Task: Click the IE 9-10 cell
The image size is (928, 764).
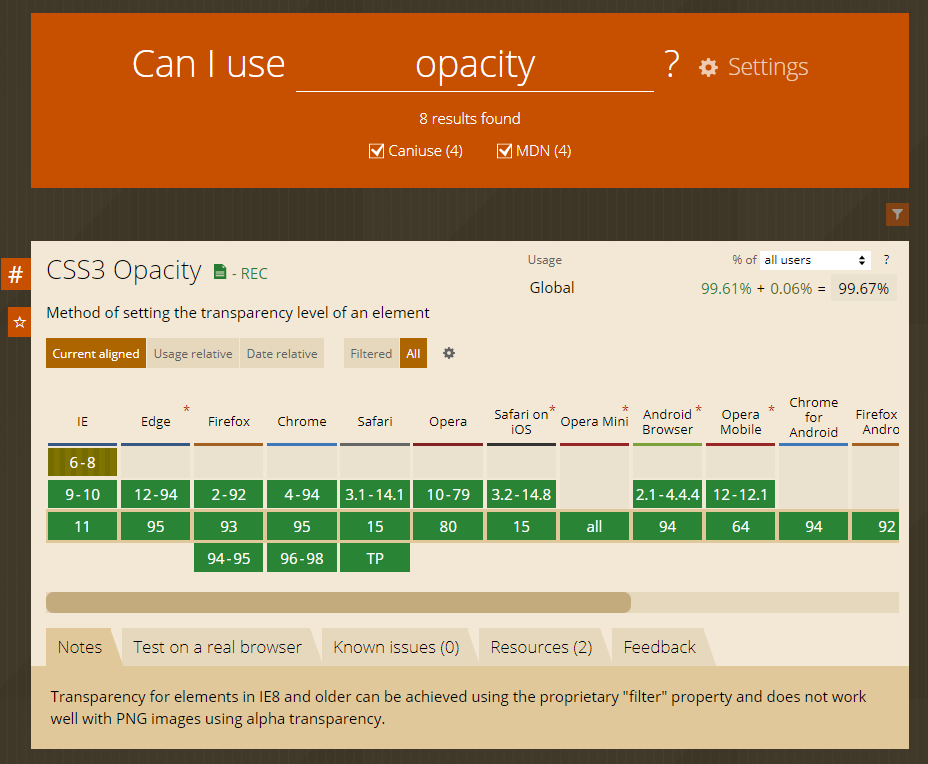Action: (82, 494)
